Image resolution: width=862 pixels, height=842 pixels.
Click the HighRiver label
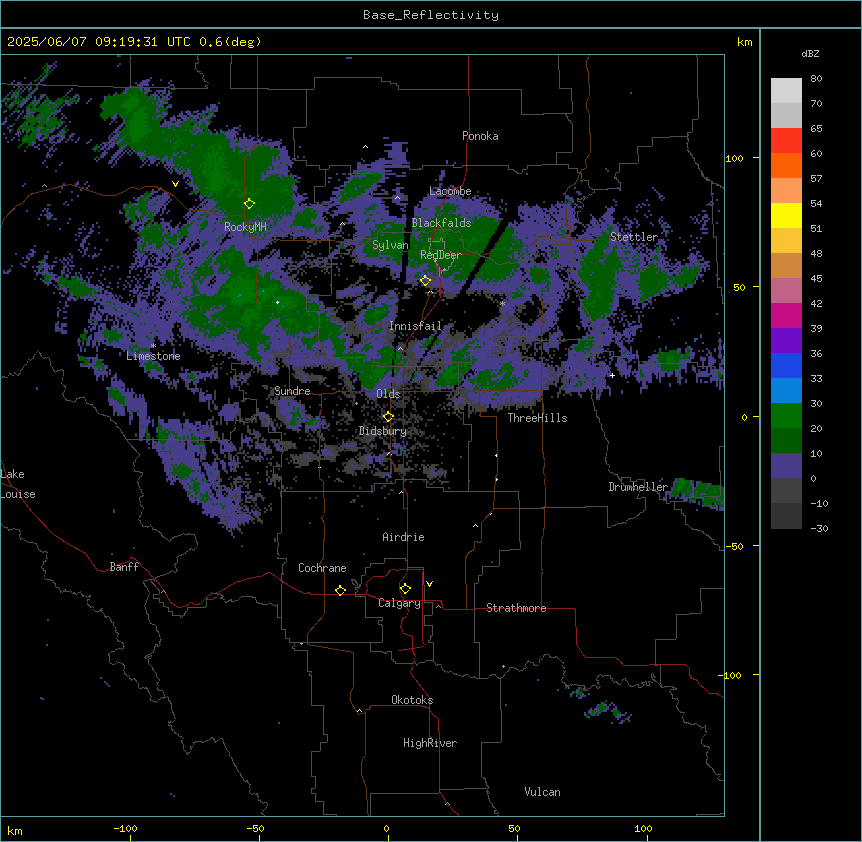point(430,743)
